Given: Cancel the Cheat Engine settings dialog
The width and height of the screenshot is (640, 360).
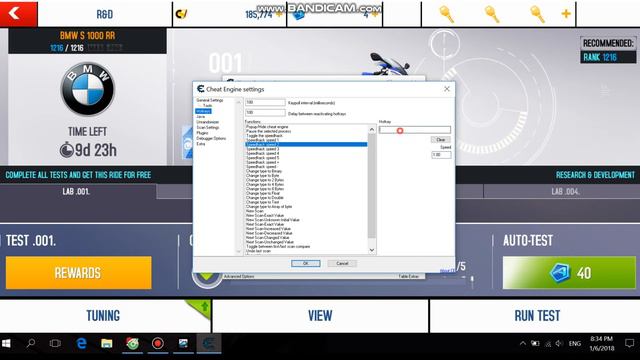Looking at the screenshot, I should pyautogui.click(x=342, y=263).
